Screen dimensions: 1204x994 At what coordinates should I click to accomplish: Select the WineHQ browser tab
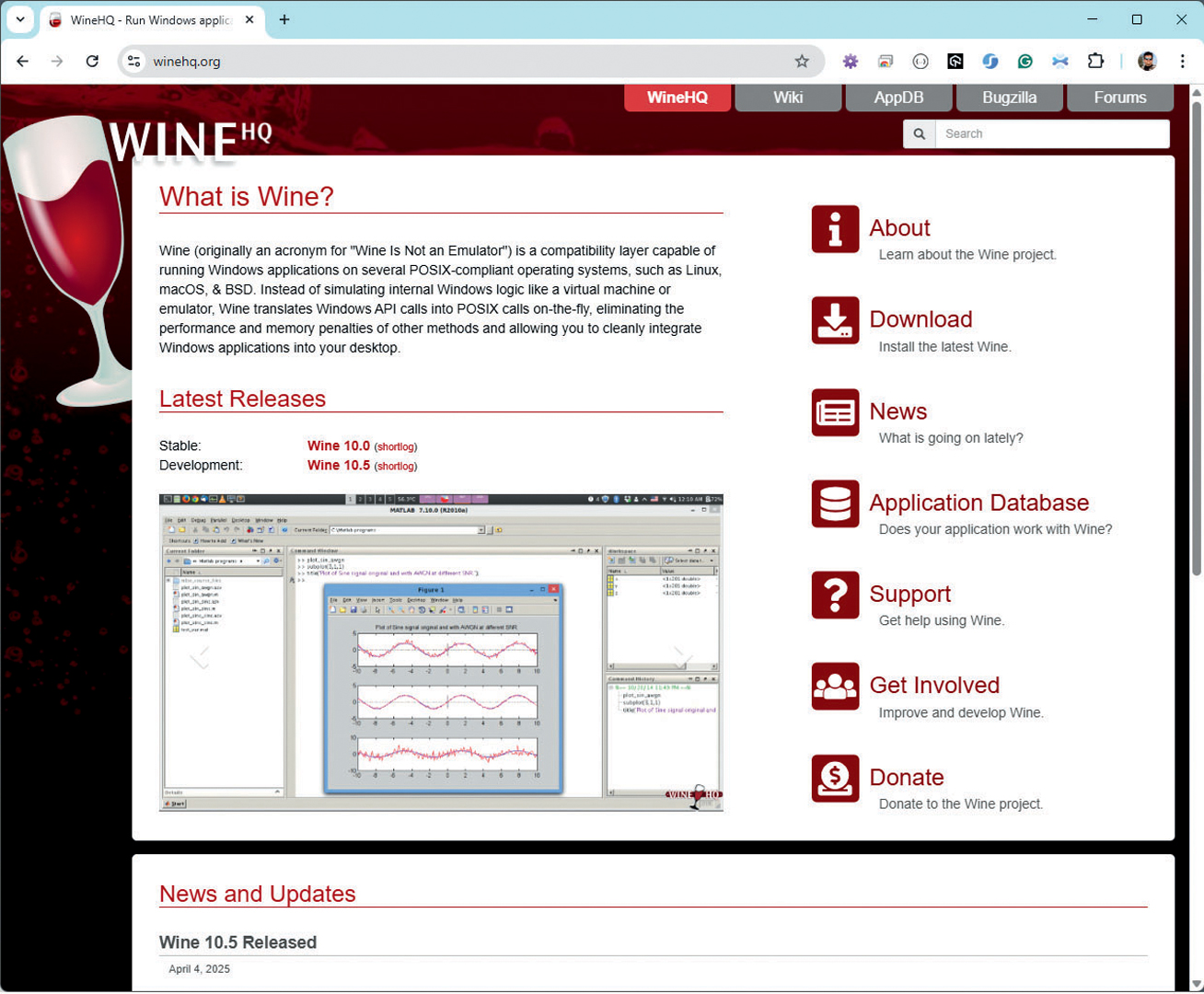click(x=153, y=20)
